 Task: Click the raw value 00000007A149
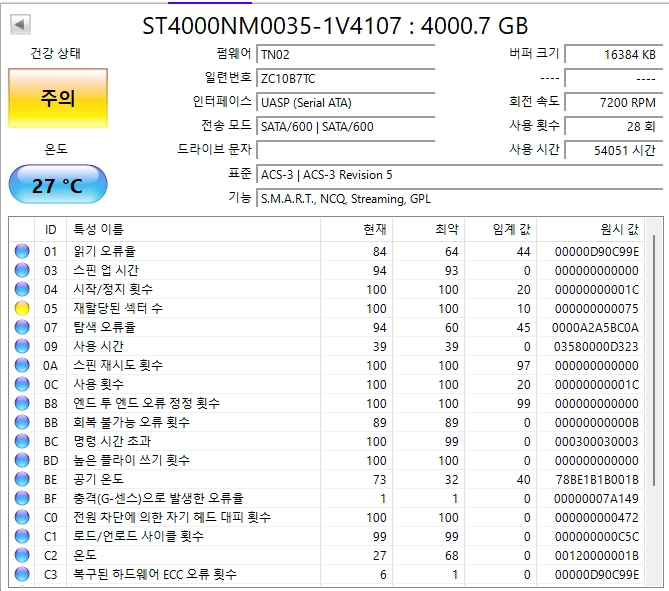tap(596, 498)
